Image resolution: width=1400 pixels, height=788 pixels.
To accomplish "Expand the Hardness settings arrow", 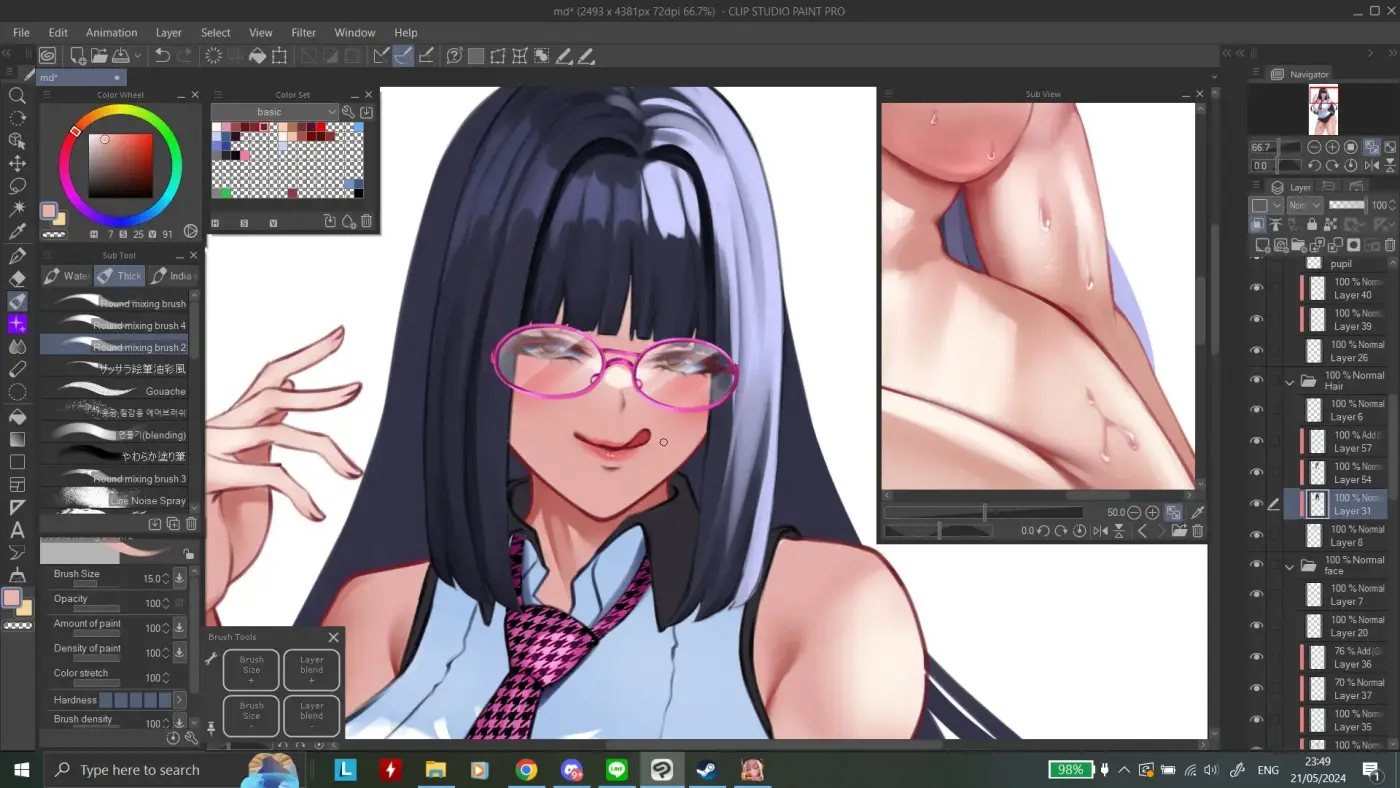I will pos(180,700).
